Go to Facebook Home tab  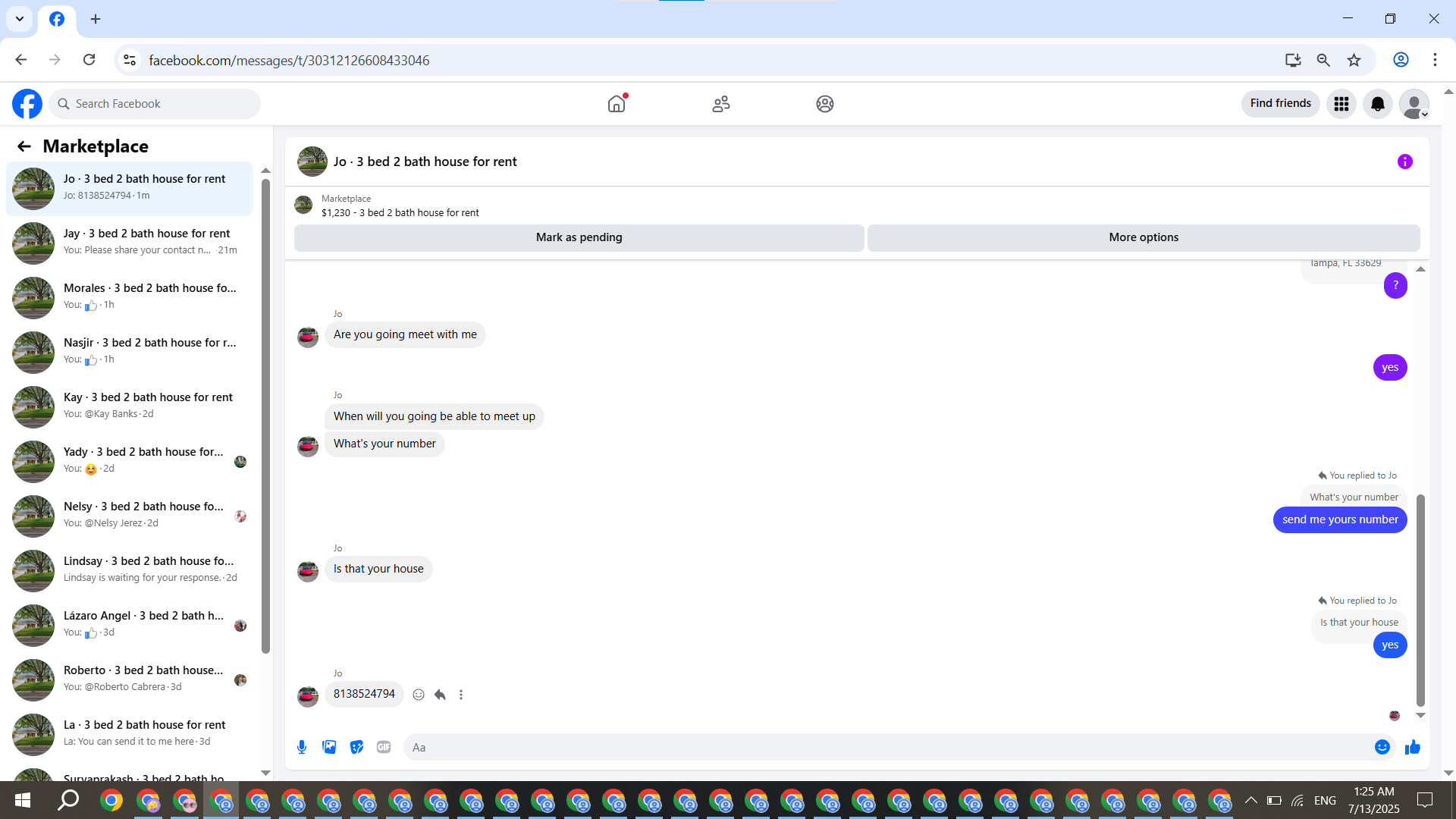click(617, 104)
